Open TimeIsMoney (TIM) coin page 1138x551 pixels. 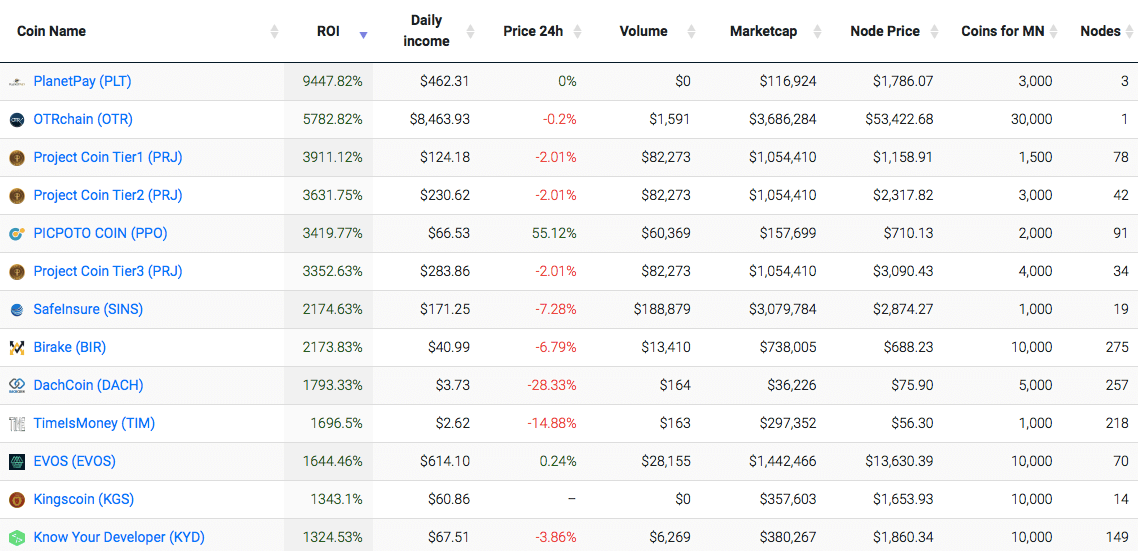(x=94, y=423)
